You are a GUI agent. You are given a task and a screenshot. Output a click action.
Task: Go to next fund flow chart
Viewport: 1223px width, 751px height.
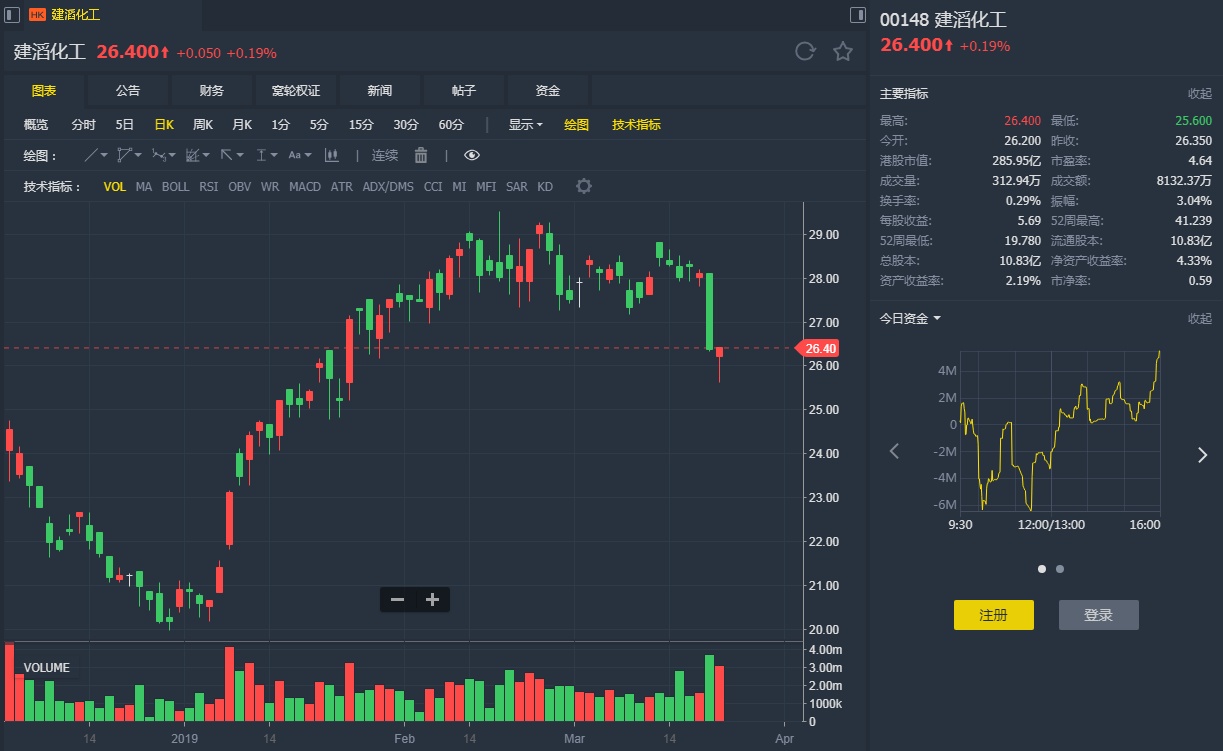[x=1202, y=455]
